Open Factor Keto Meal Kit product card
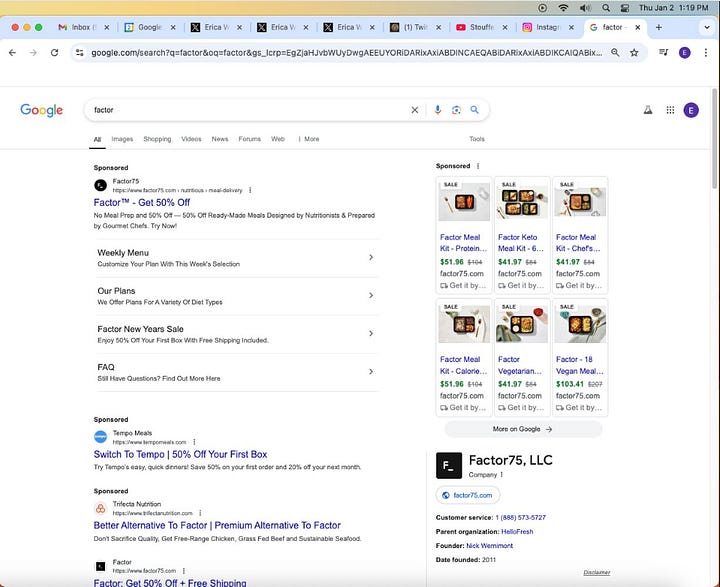This screenshot has height=587, width=720. (x=522, y=235)
